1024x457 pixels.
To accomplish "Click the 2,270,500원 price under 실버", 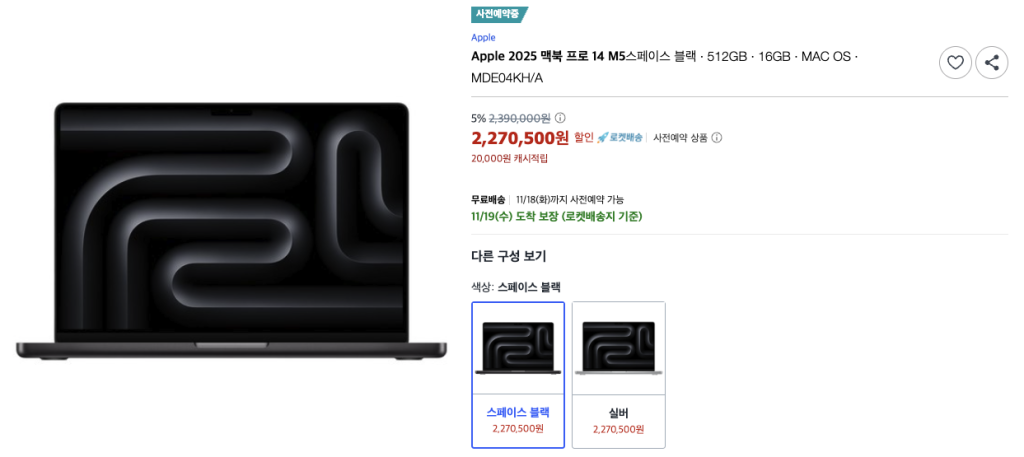I will (x=618, y=429).
